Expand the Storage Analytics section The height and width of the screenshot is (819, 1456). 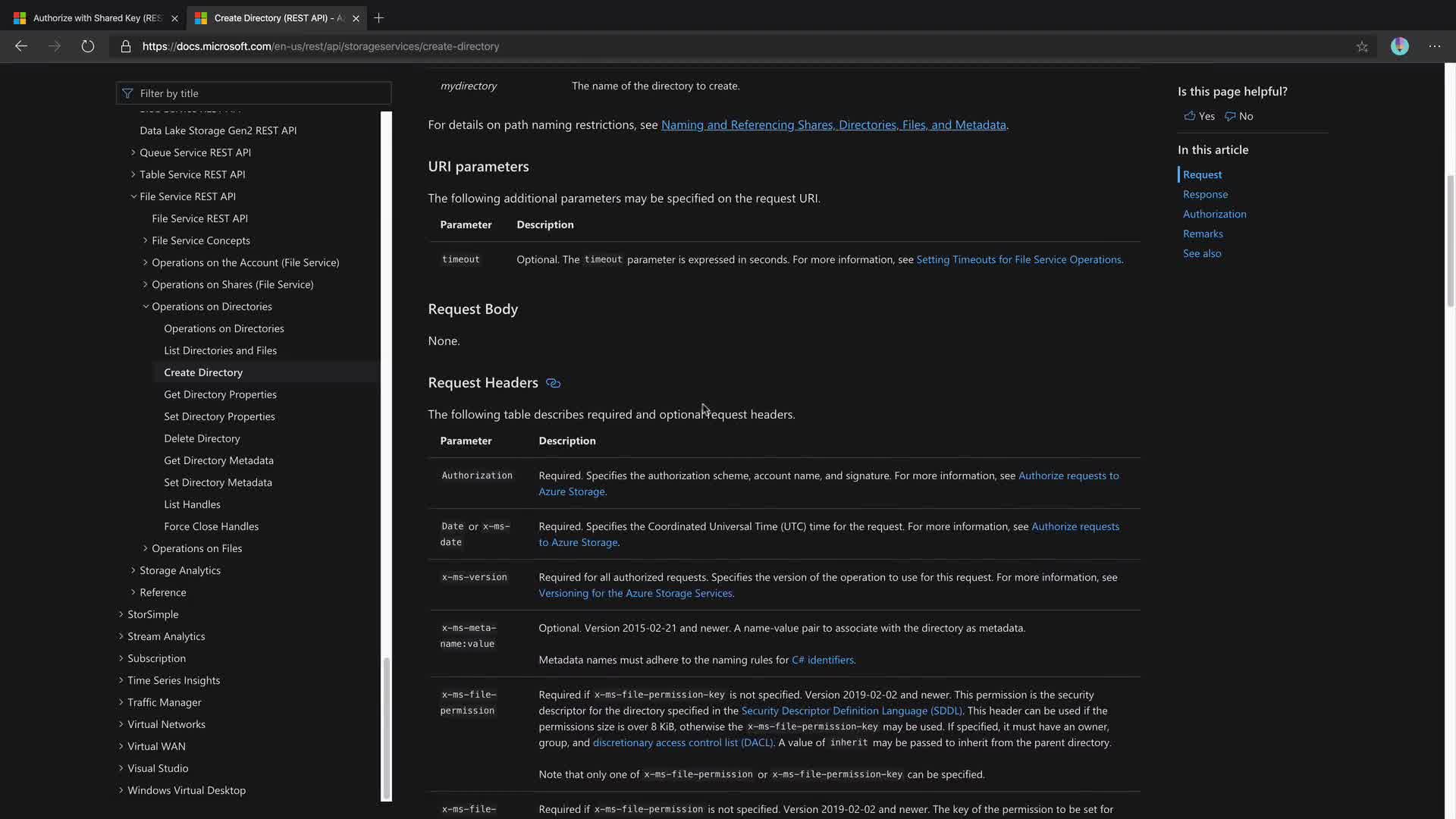(133, 570)
